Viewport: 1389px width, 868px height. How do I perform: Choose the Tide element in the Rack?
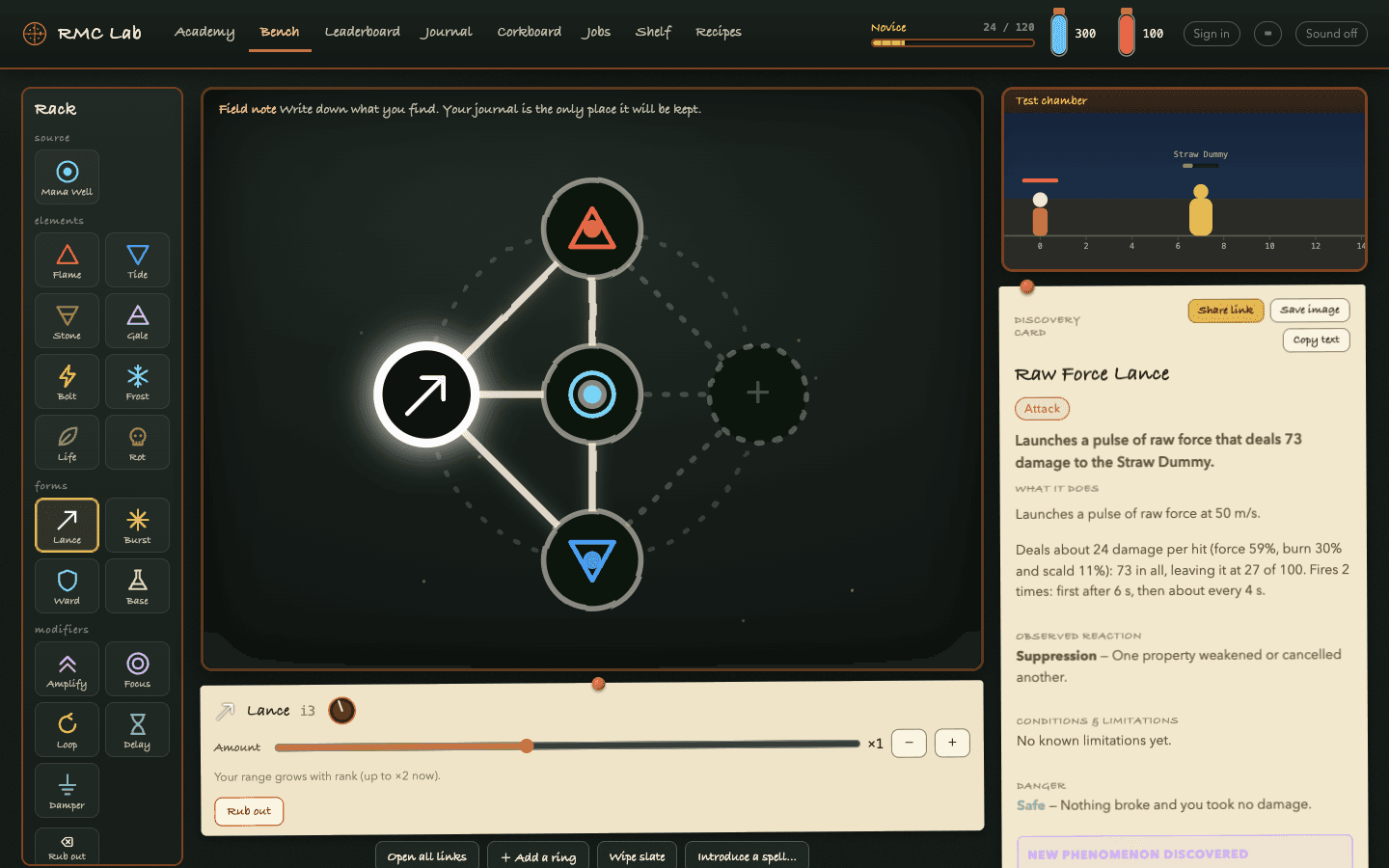137,259
